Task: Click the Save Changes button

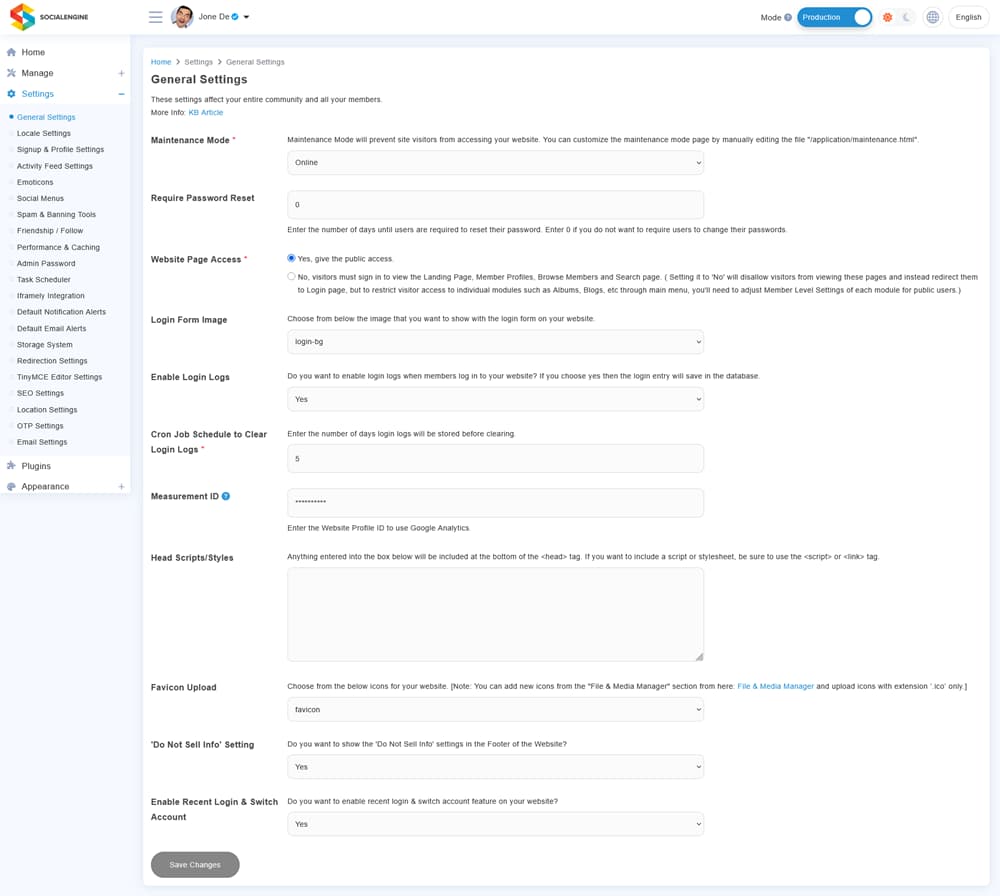Action: click(x=195, y=864)
